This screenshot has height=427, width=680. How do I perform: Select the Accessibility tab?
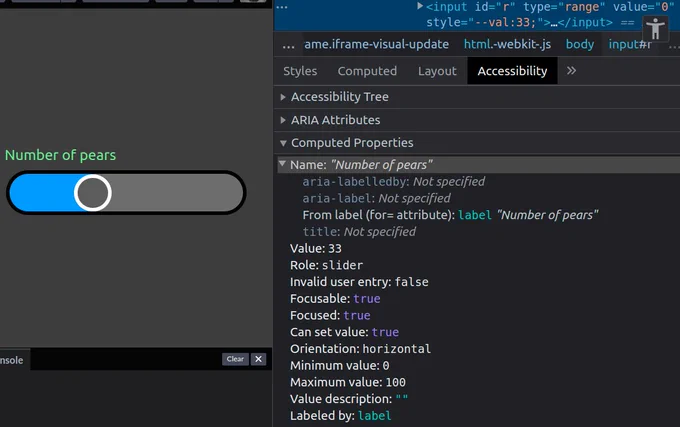(512, 71)
